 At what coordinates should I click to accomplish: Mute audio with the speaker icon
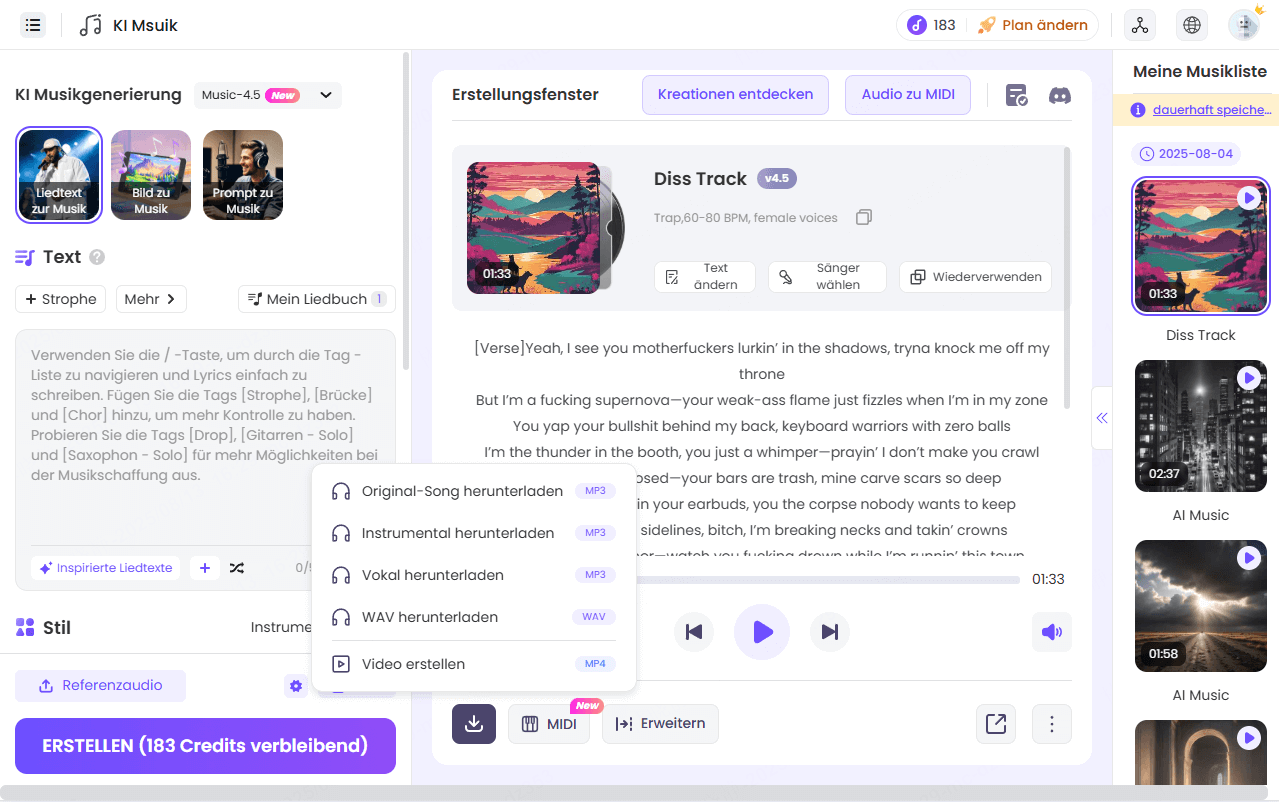[x=1051, y=632]
